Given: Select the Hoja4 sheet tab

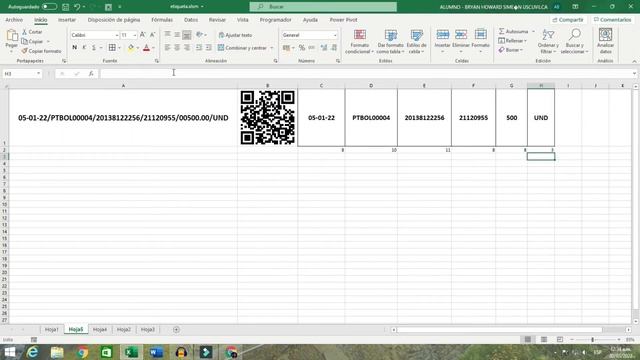Looking at the screenshot, I should click(x=100, y=329).
